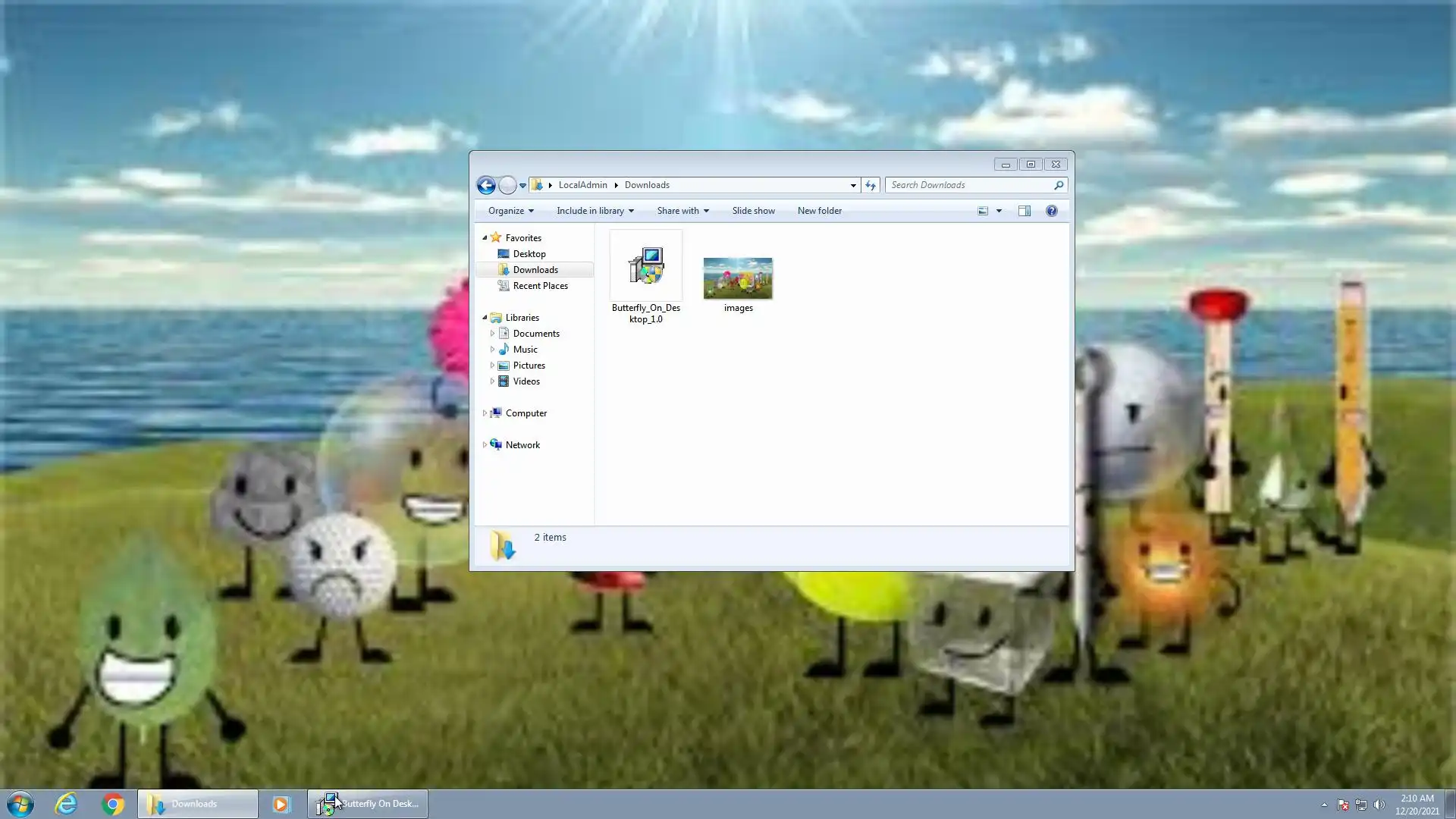Expand the view options arrow

[999, 211]
